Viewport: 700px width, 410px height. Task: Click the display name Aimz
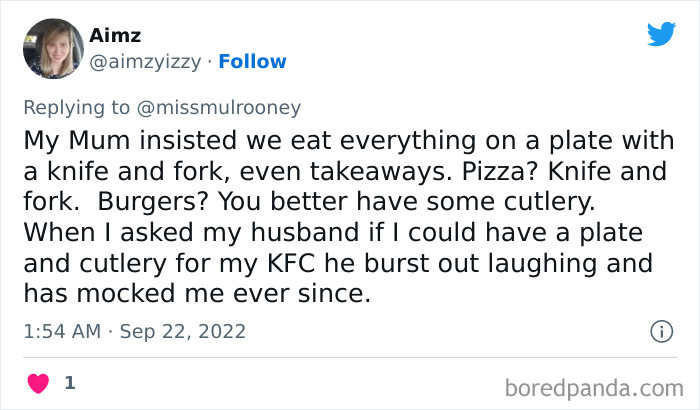pos(116,36)
